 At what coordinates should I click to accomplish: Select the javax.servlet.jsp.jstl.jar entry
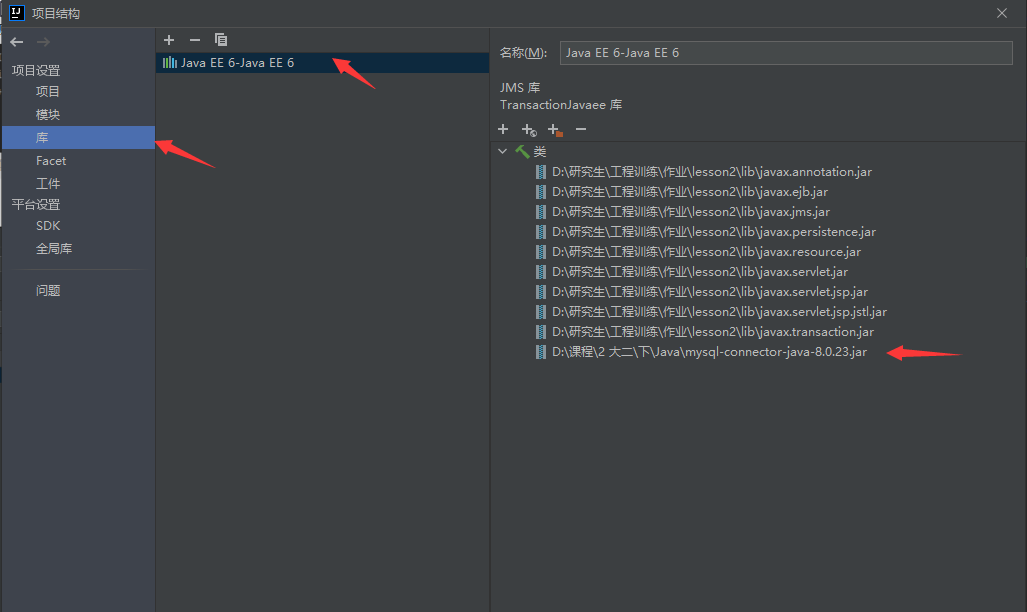coord(719,312)
